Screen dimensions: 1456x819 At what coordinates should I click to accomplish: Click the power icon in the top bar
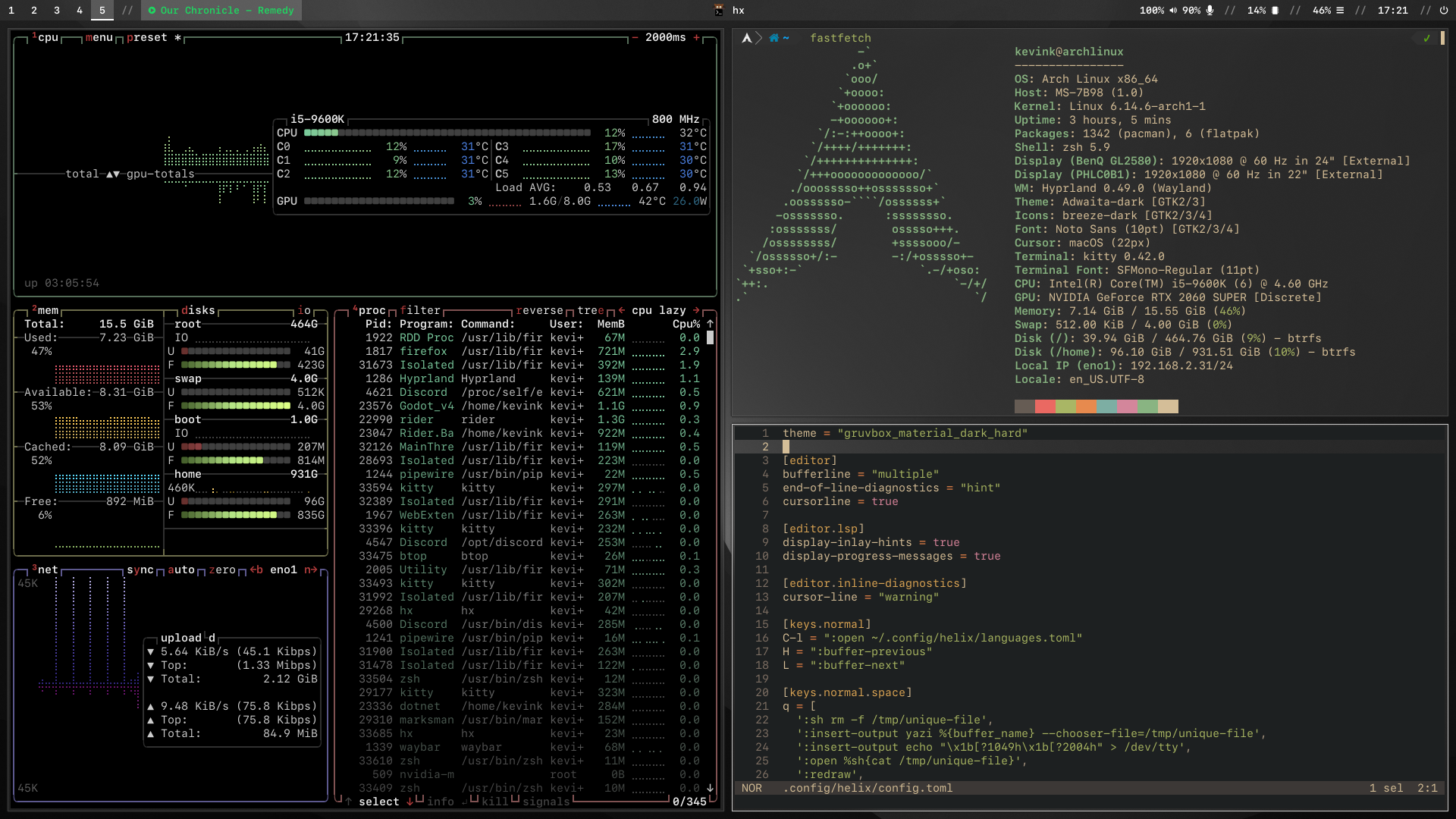[1443, 11]
